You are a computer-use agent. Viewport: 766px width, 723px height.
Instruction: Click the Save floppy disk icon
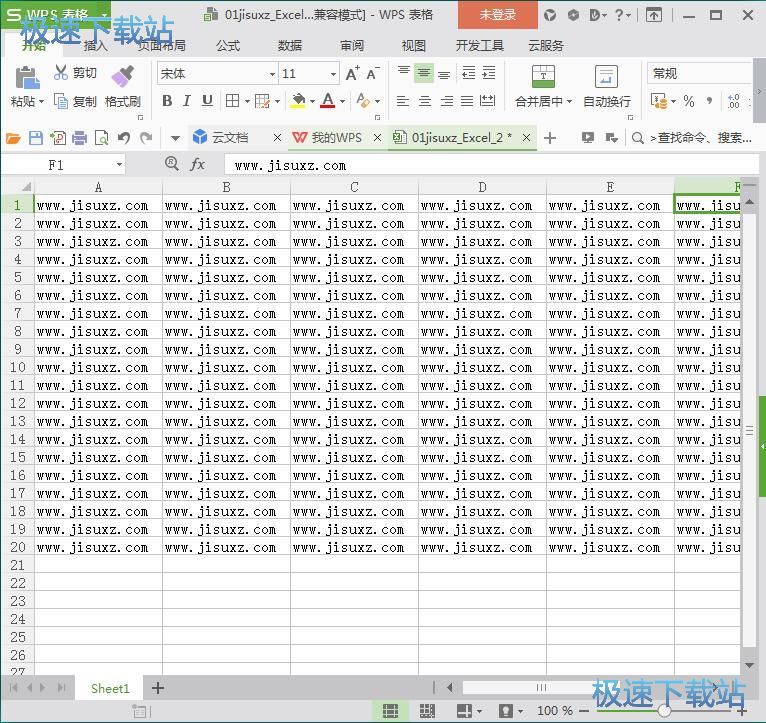36,138
